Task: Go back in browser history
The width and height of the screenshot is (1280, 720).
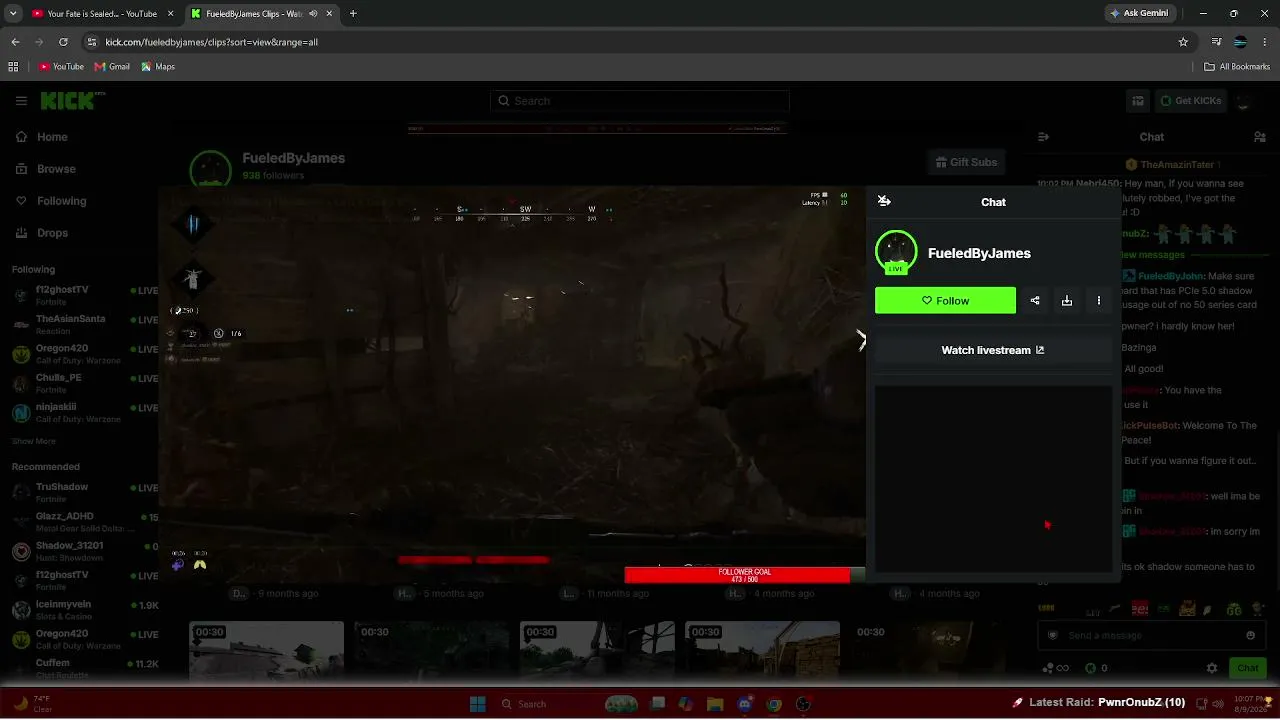Action: point(15,42)
